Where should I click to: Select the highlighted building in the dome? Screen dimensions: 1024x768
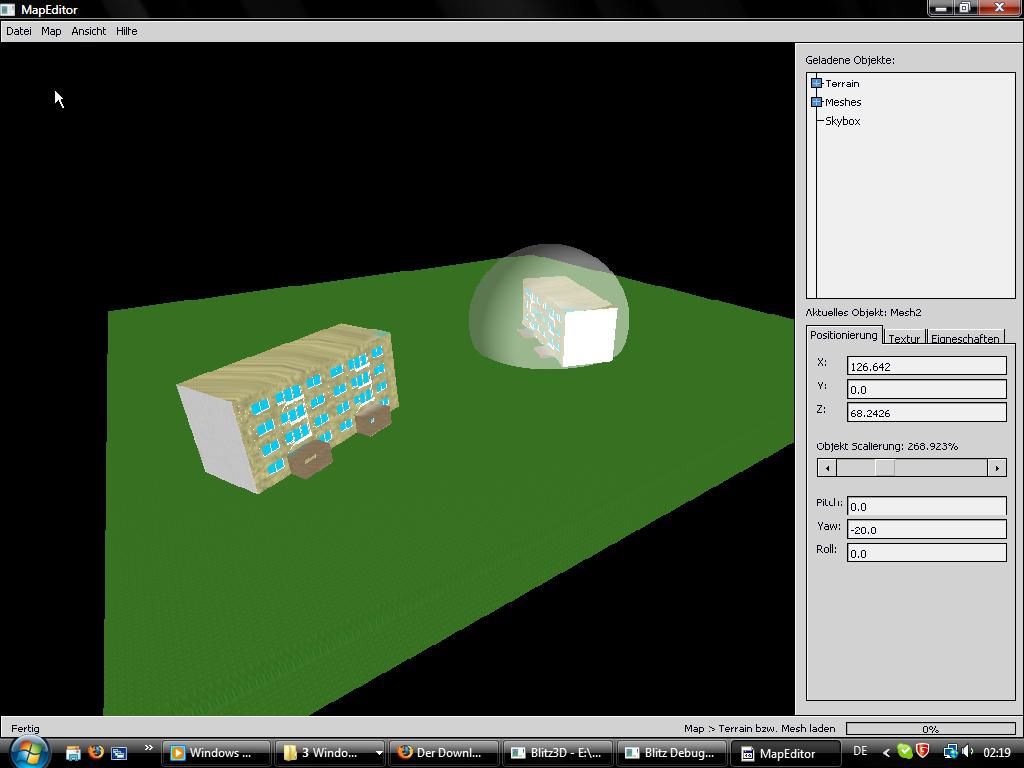(568, 320)
